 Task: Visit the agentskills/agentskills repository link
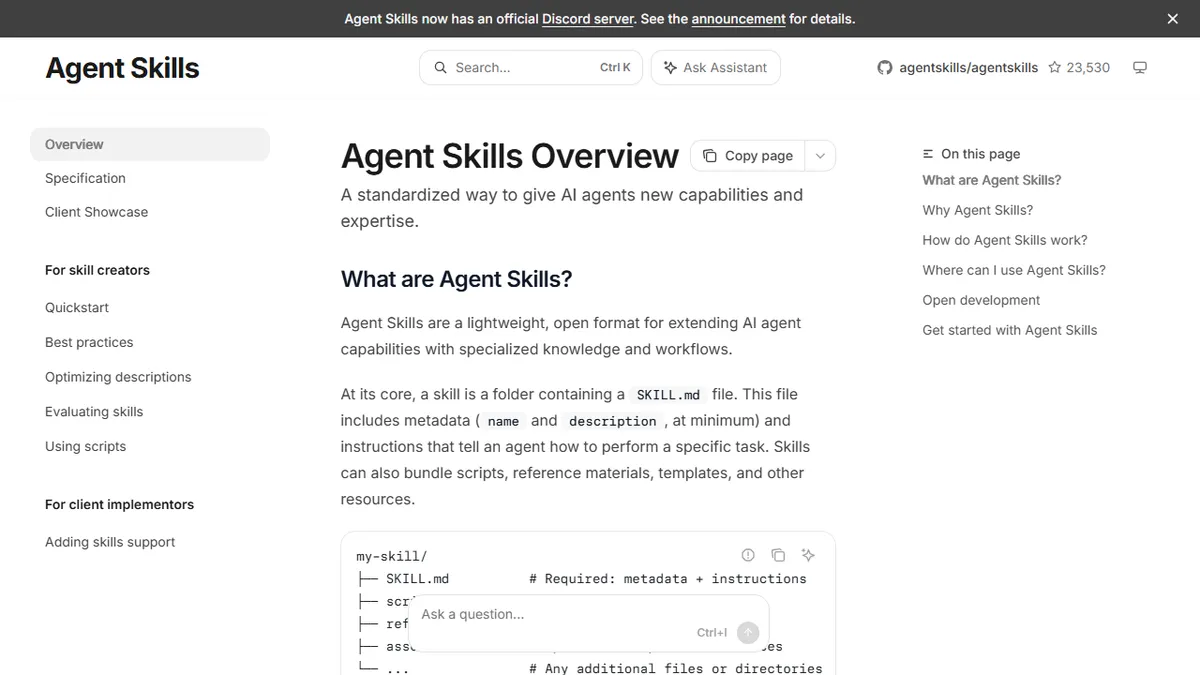(x=968, y=68)
